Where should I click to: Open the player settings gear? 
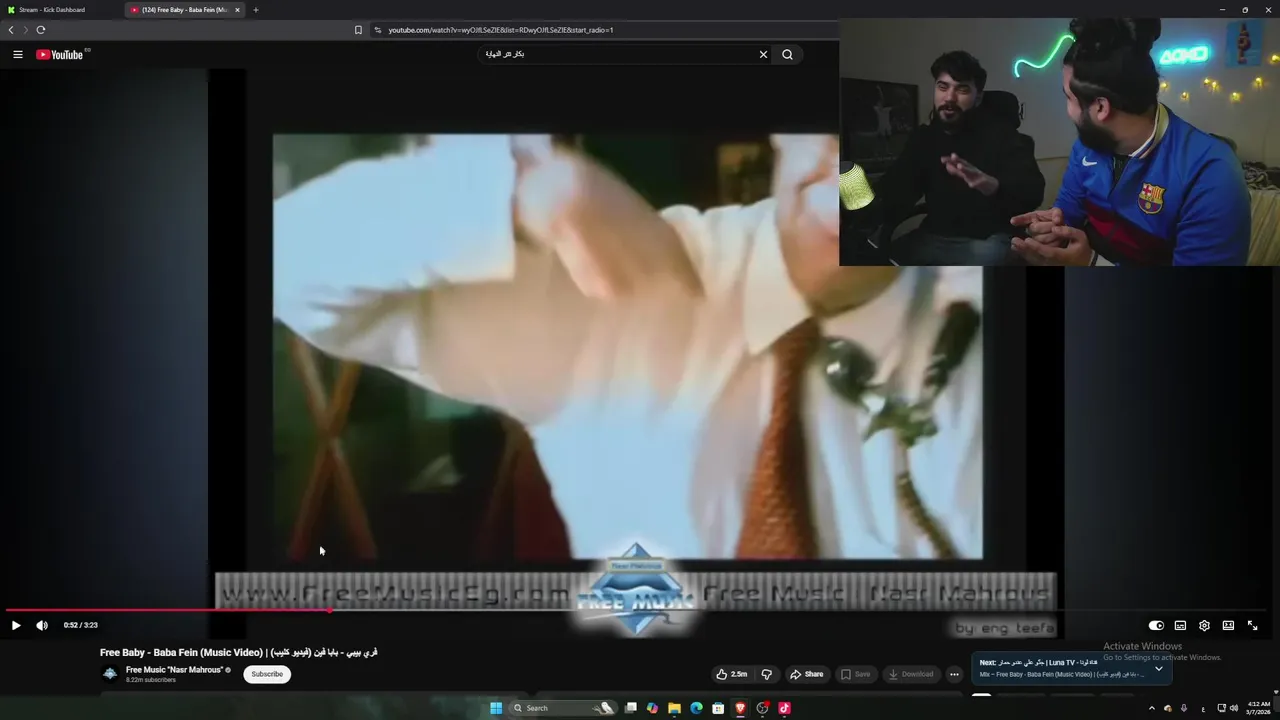[1204, 625]
